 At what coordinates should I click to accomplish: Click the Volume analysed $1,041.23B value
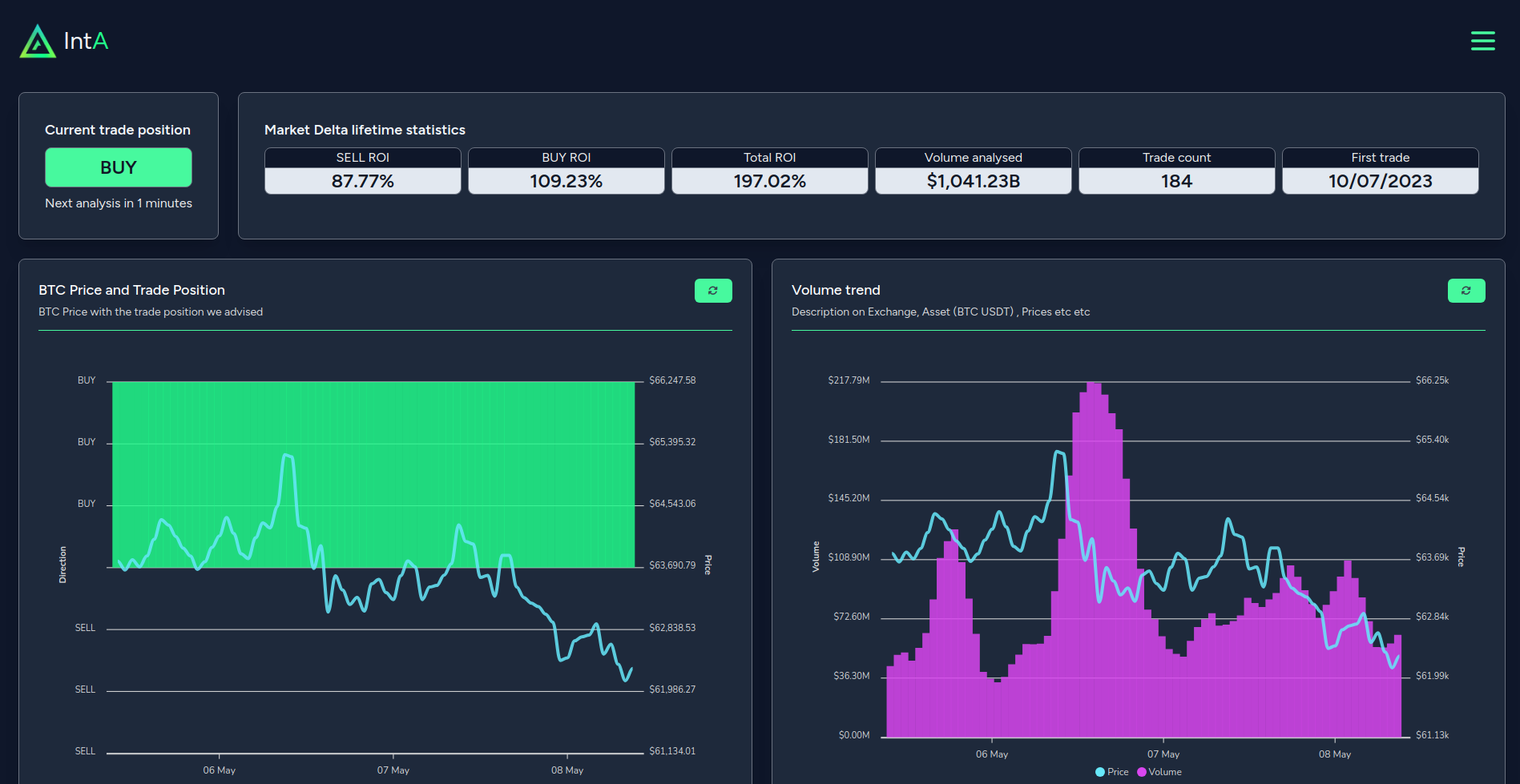point(974,181)
